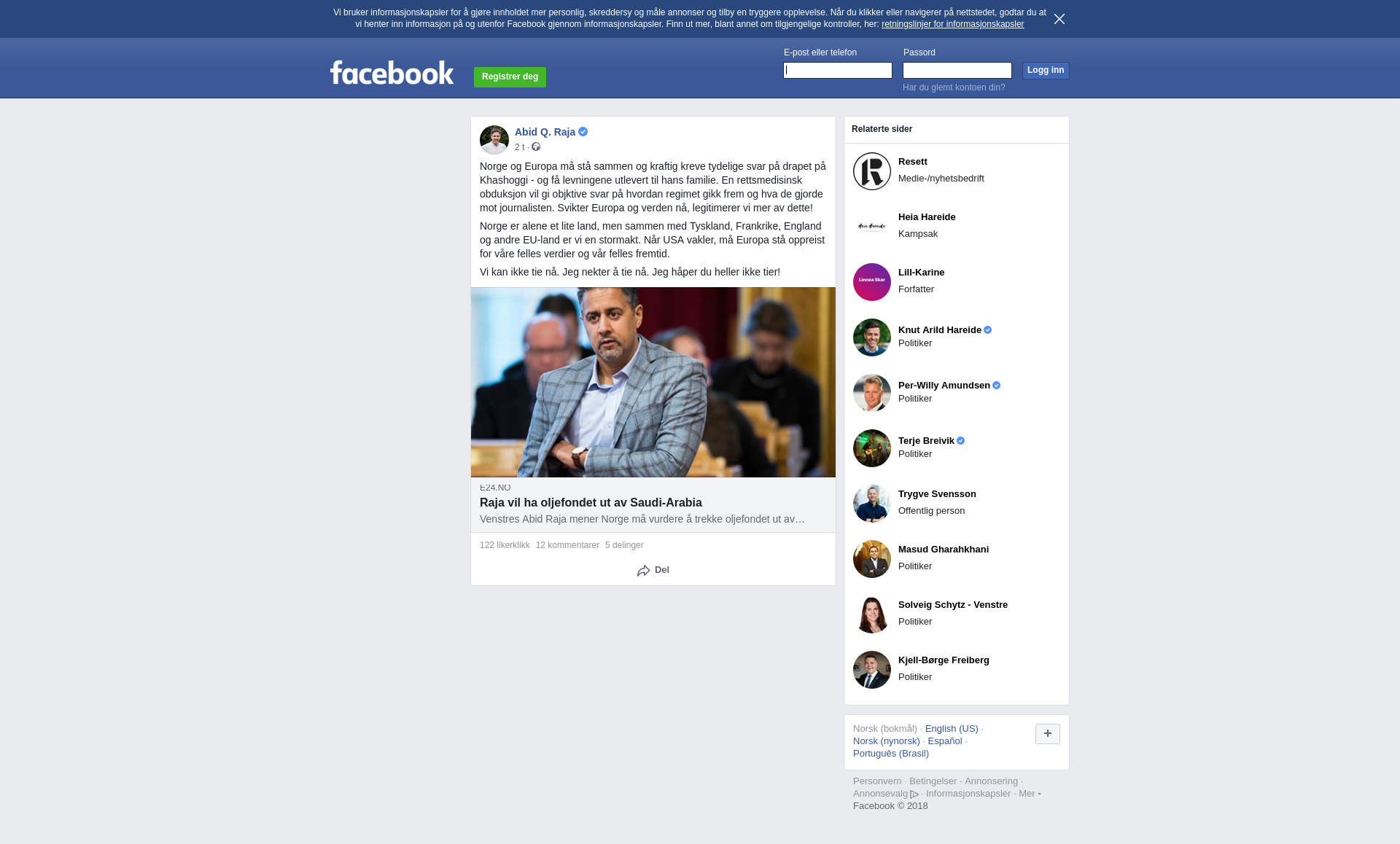Open the forgotten account link
Viewport: 1400px width, 844px height.
tap(954, 87)
